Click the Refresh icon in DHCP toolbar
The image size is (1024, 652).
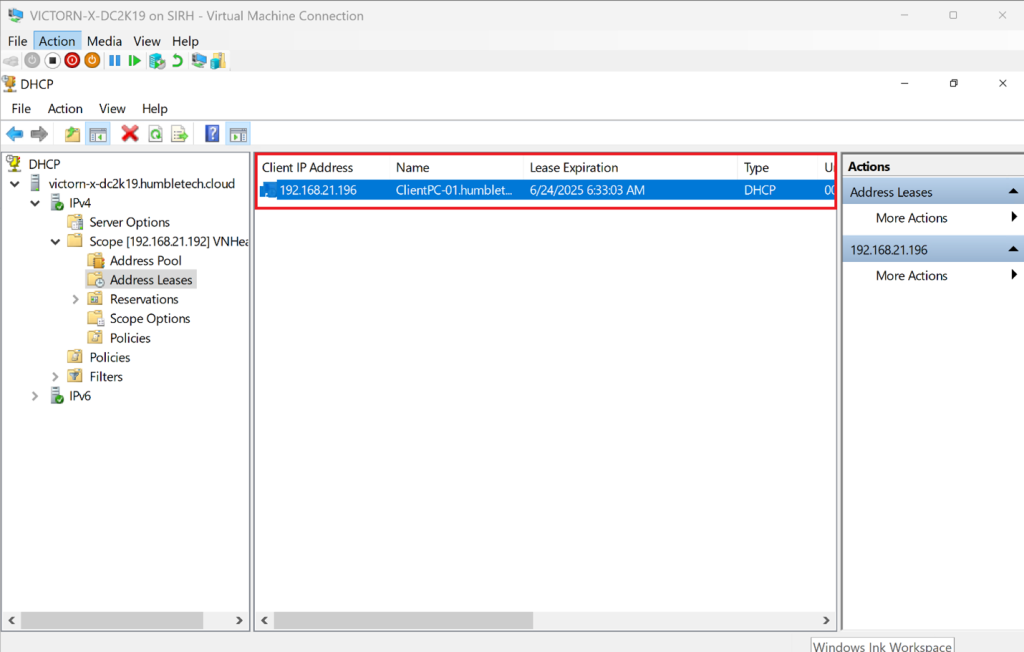click(x=155, y=134)
